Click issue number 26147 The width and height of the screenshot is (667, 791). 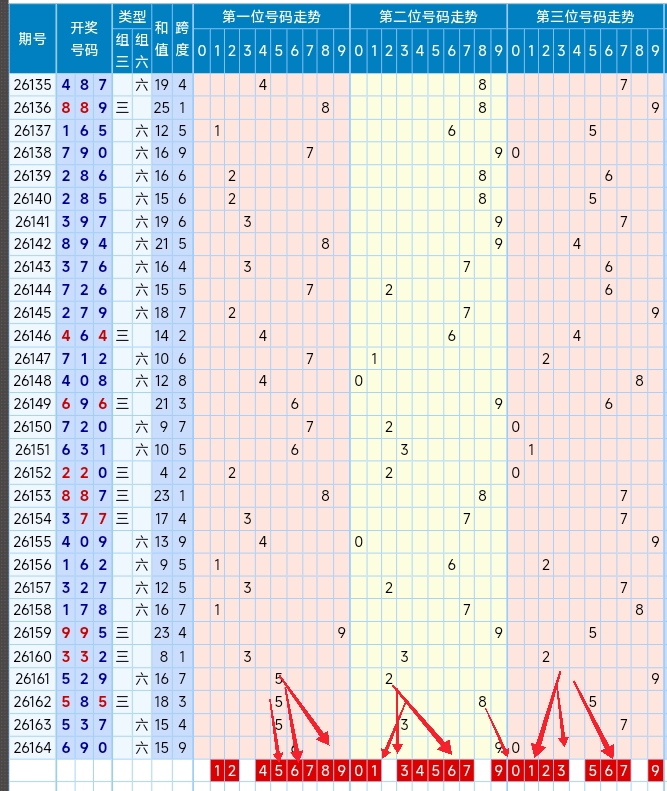tap(33, 359)
